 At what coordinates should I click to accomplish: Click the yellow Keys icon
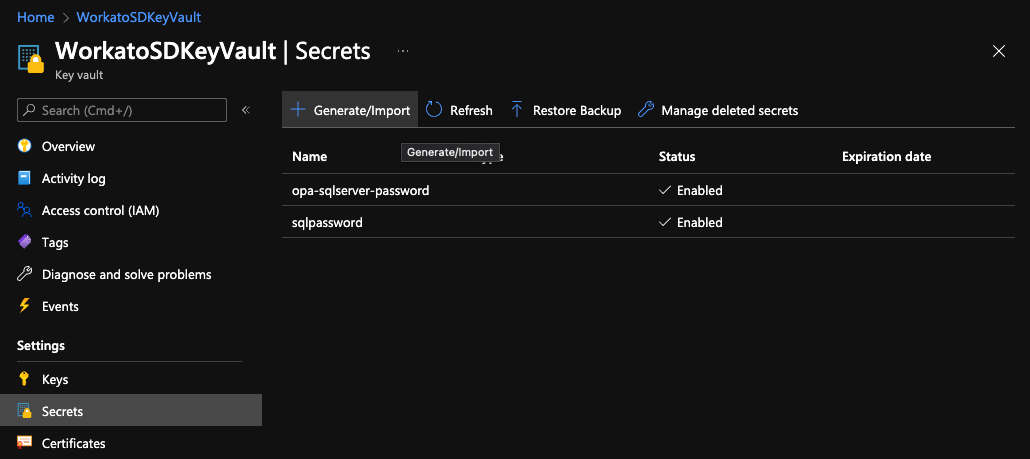point(24,379)
